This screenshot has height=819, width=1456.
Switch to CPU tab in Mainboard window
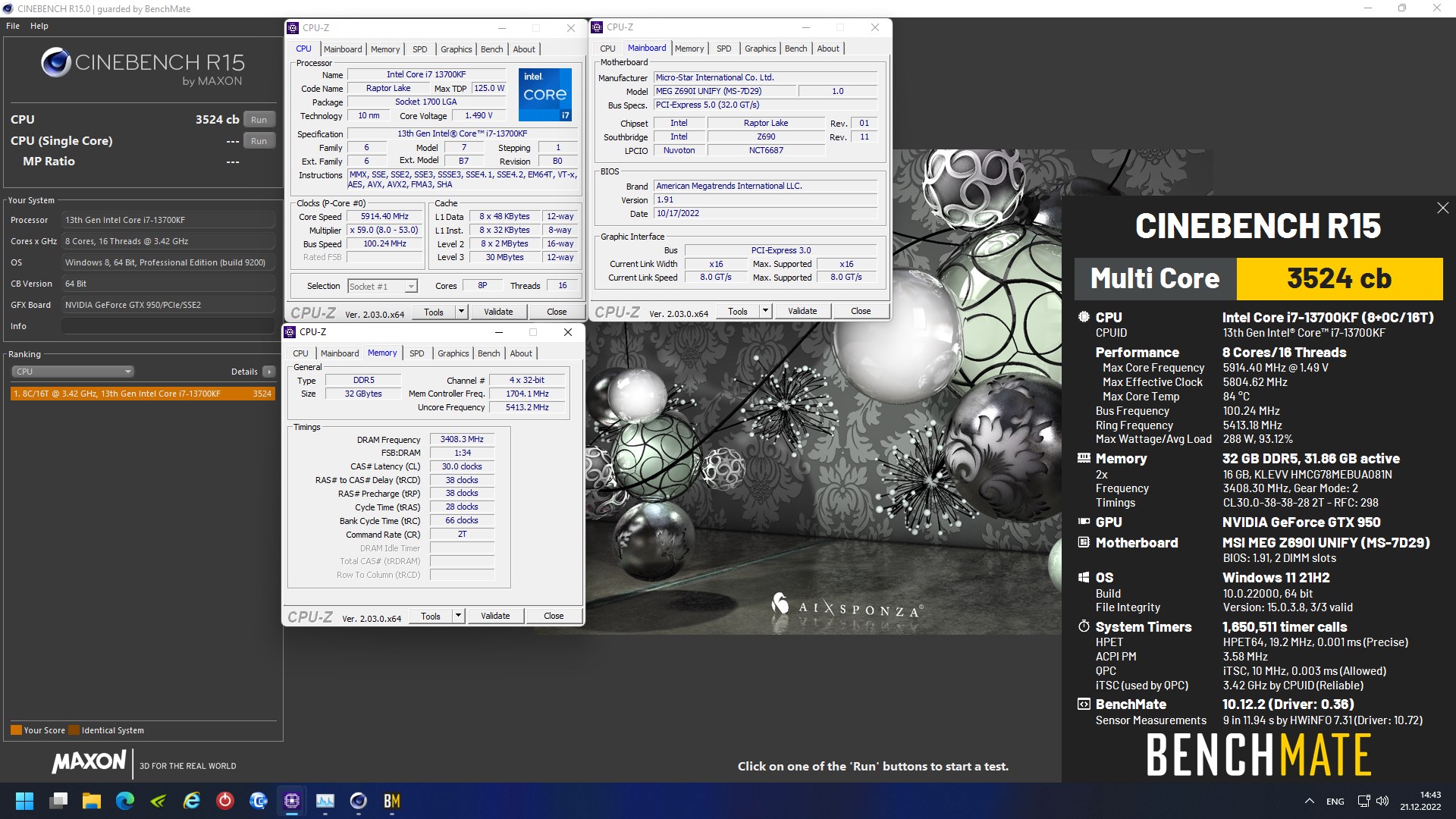pyautogui.click(x=607, y=49)
